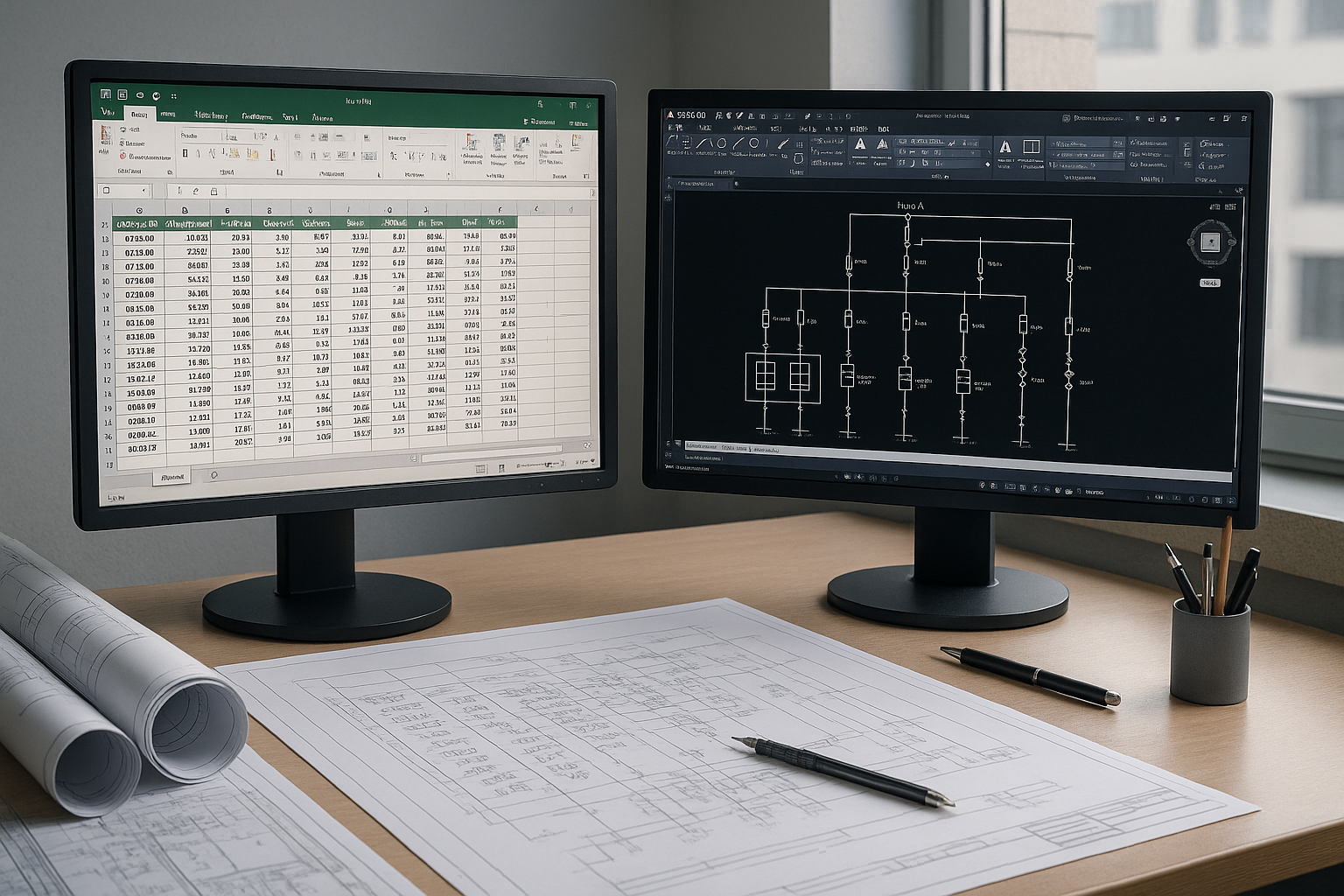Click into the Excel formula bar input
Screen dimensions: 1344x896
pyautogui.click(x=409, y=192)
